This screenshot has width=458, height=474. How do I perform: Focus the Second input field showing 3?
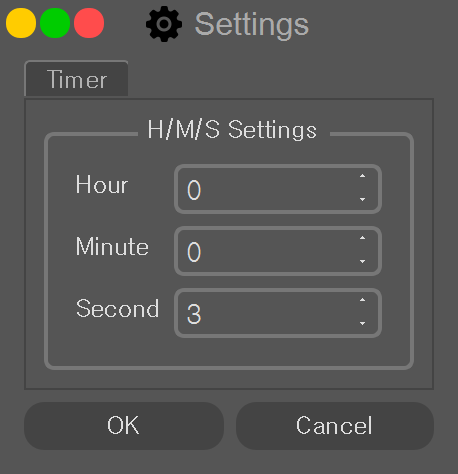278,313
